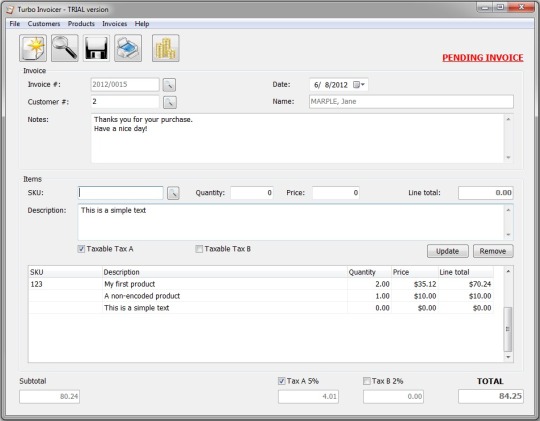Click the Price input field
Screen dimensions: 540x421
(336, 193)
